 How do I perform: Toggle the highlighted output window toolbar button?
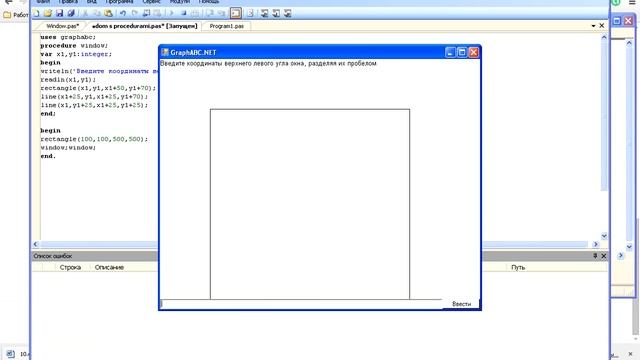click(236, 13)
